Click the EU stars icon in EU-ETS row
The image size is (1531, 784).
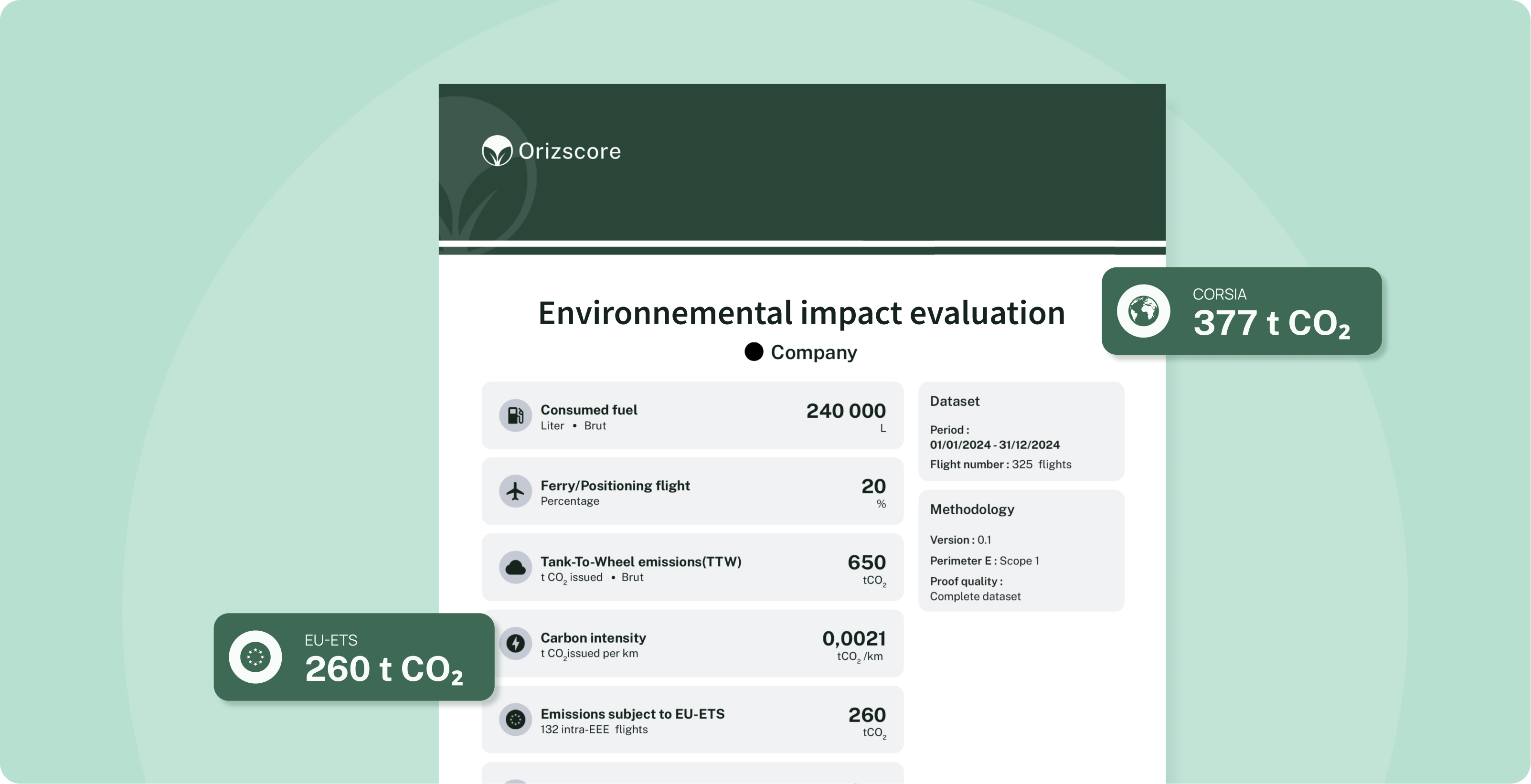(515, 720)
